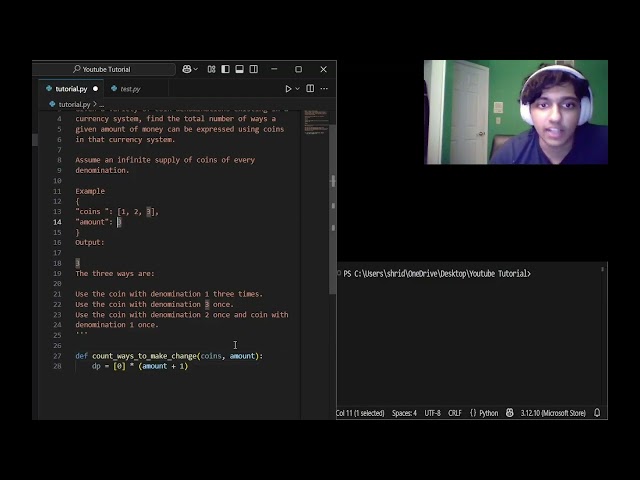Screen dimensions: 640x480
Task: Click the word Example in editor
Action: click(x=90, y=191)
